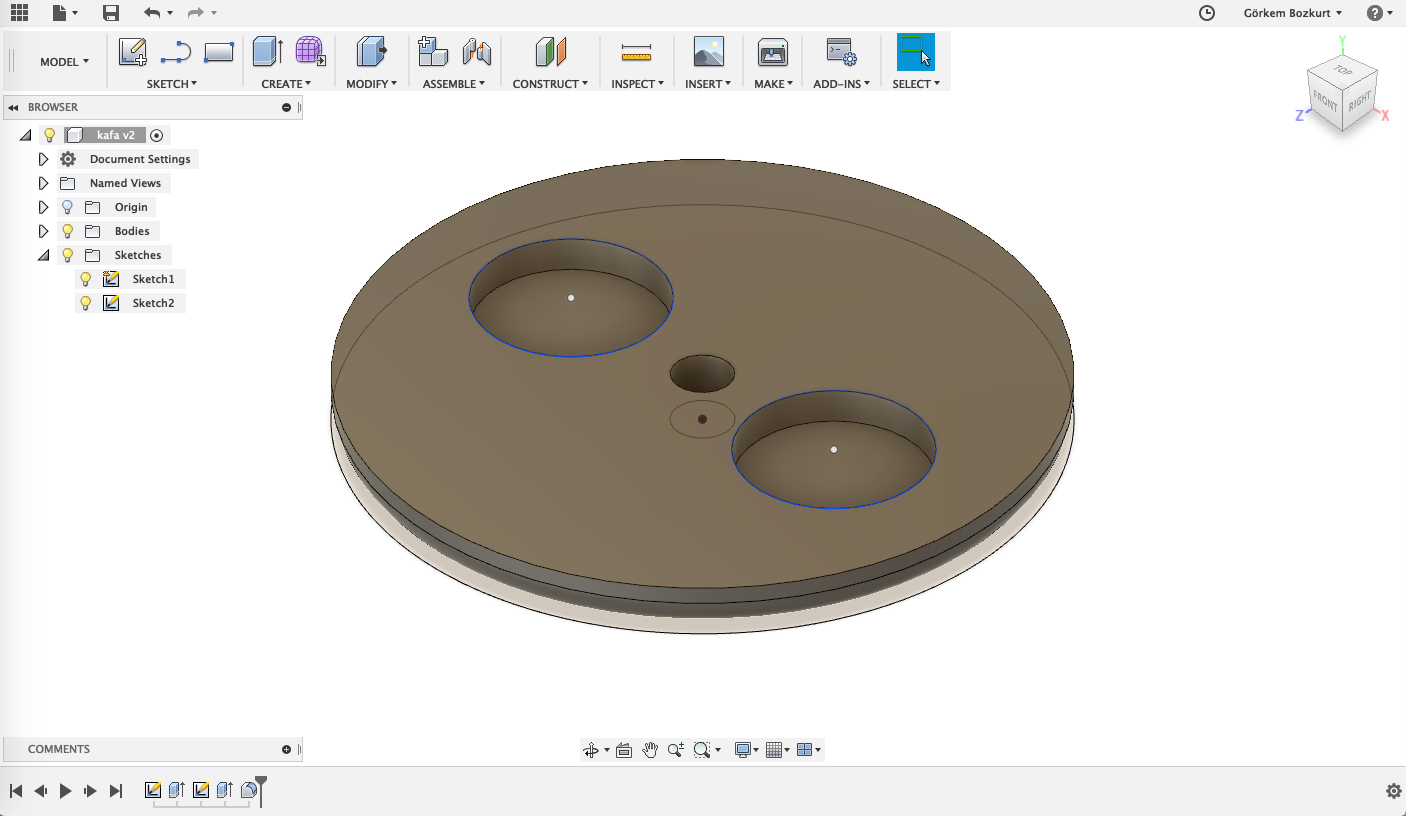
Task: Select the Offset Plane construct tool
Action: [x=551, y=52]
